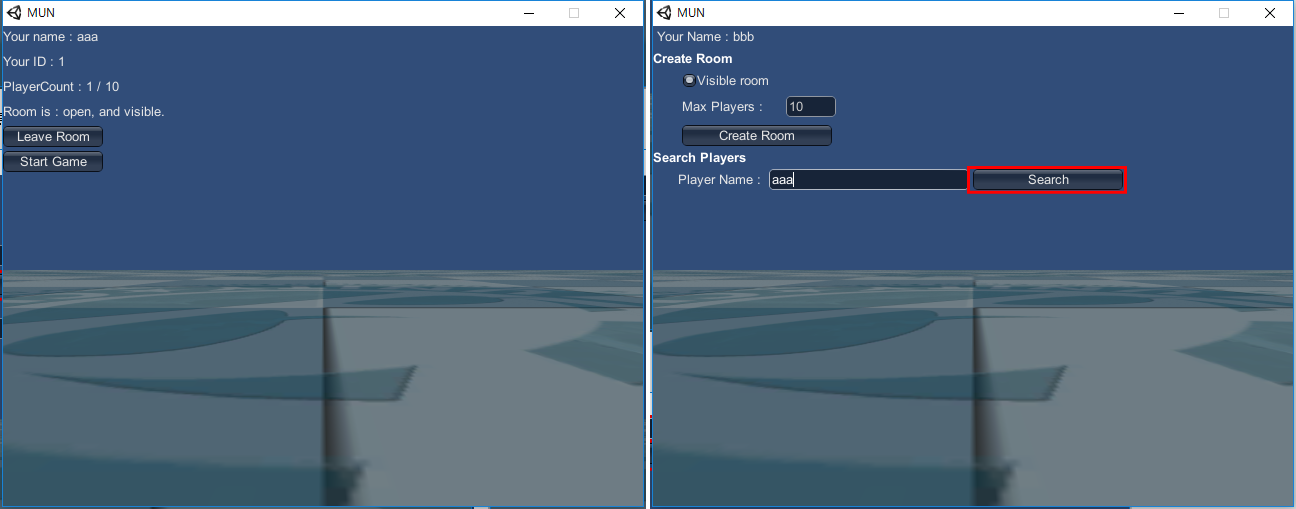Close the left MUN window

click(620, 13)
